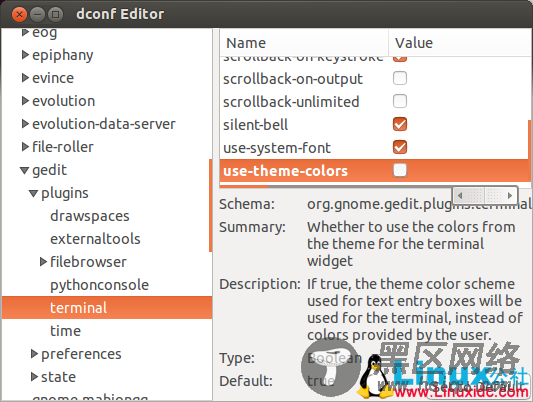This screenshot has width=533, height=402.
Task: Expand the file-roller tree node
Action: (25, 147)
